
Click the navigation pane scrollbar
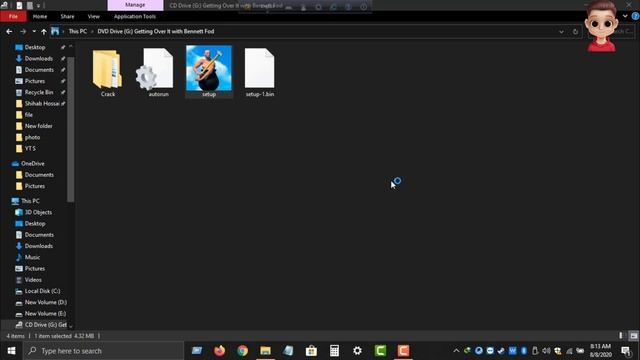pyautogui.click(x=71, y=130)
